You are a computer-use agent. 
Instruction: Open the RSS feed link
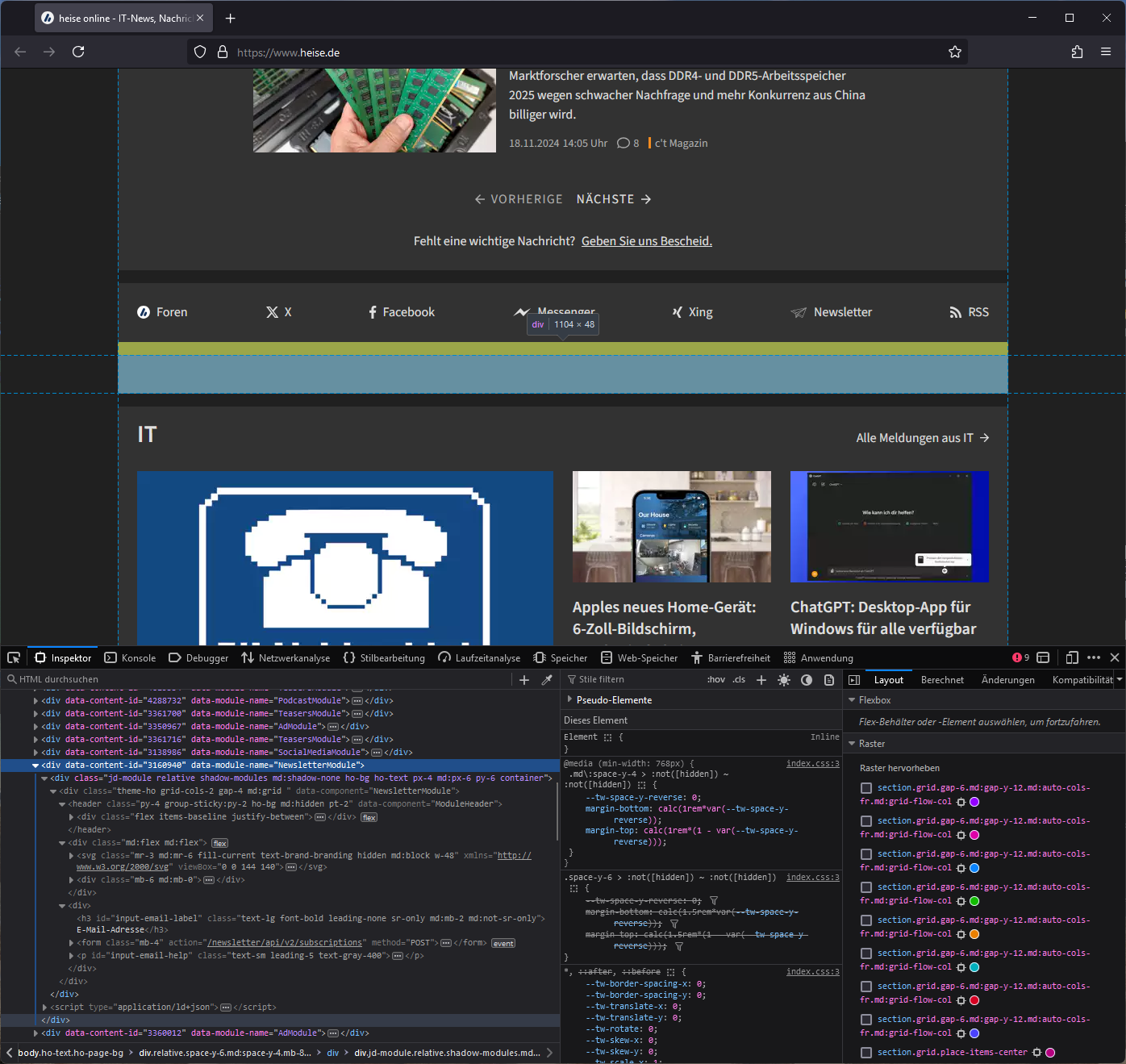969,312
